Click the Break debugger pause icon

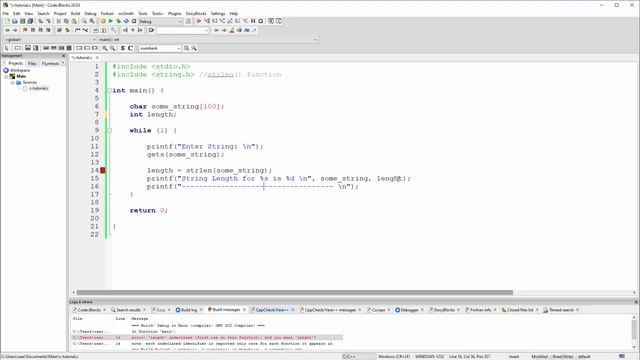pos(253,21)
